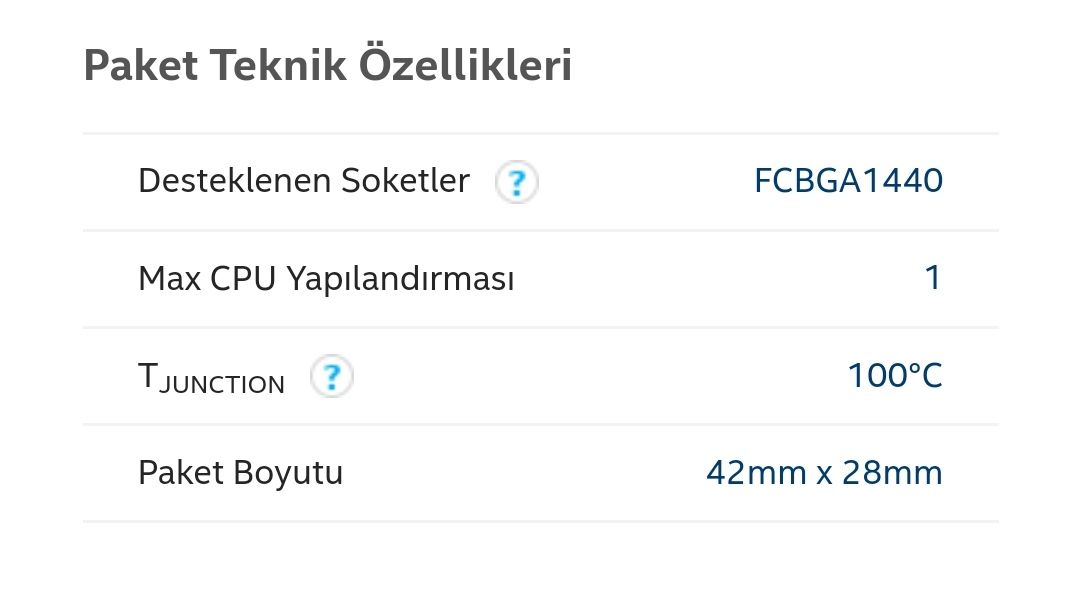1080x612 pixels.
Task: Click the 100°C junction temperature value
Action: [x=895, y=376]
